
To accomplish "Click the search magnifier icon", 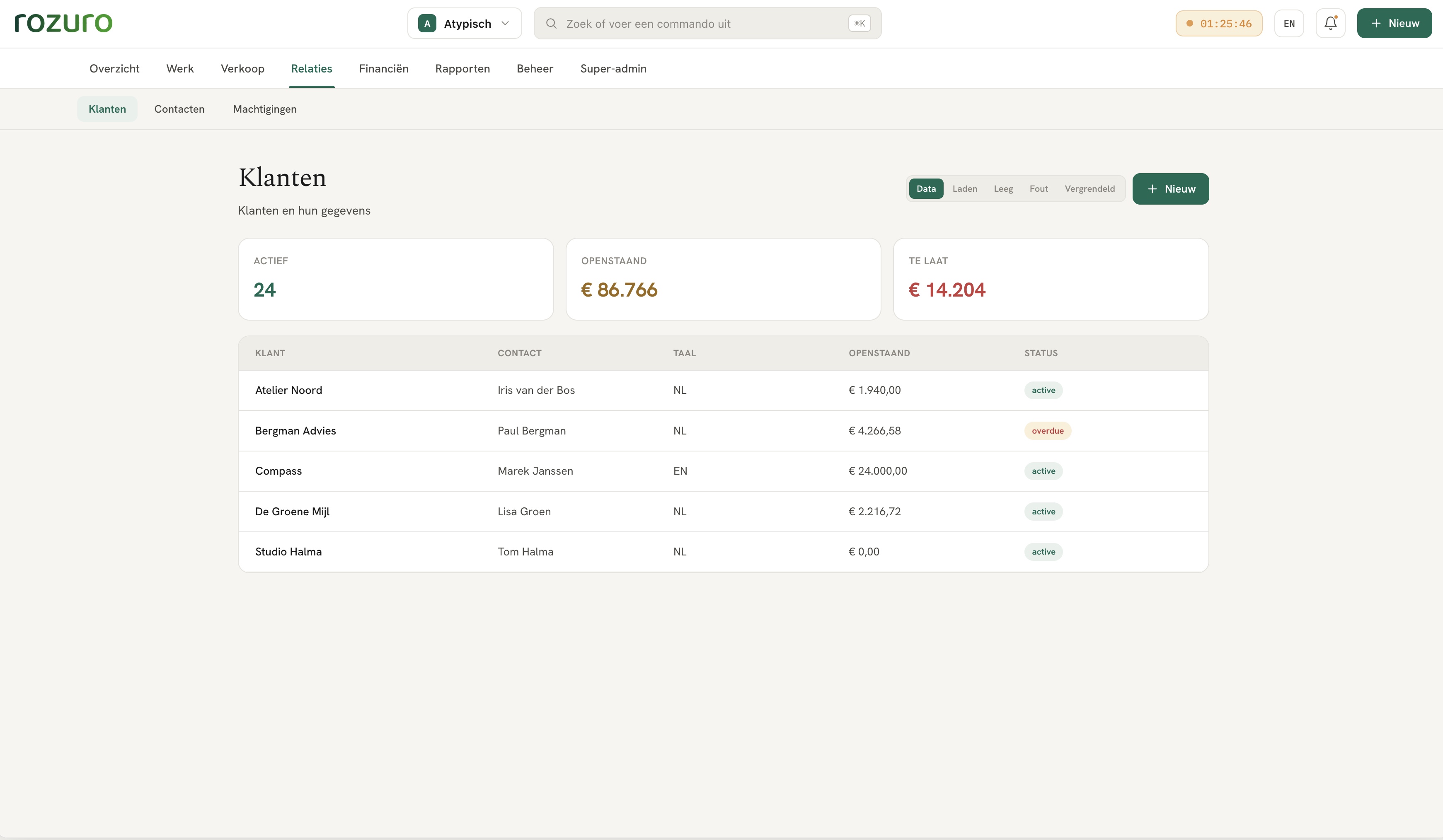I will pos(551,24).
